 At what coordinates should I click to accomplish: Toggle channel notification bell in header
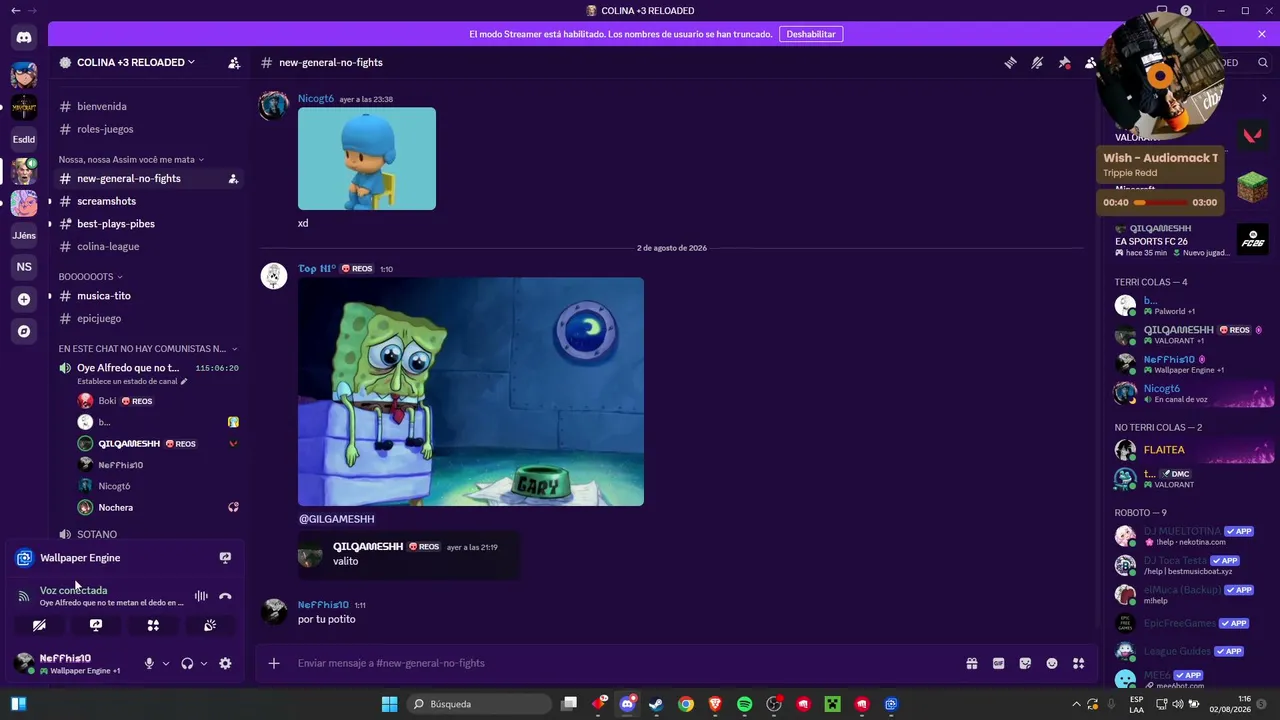[1037, 62]
